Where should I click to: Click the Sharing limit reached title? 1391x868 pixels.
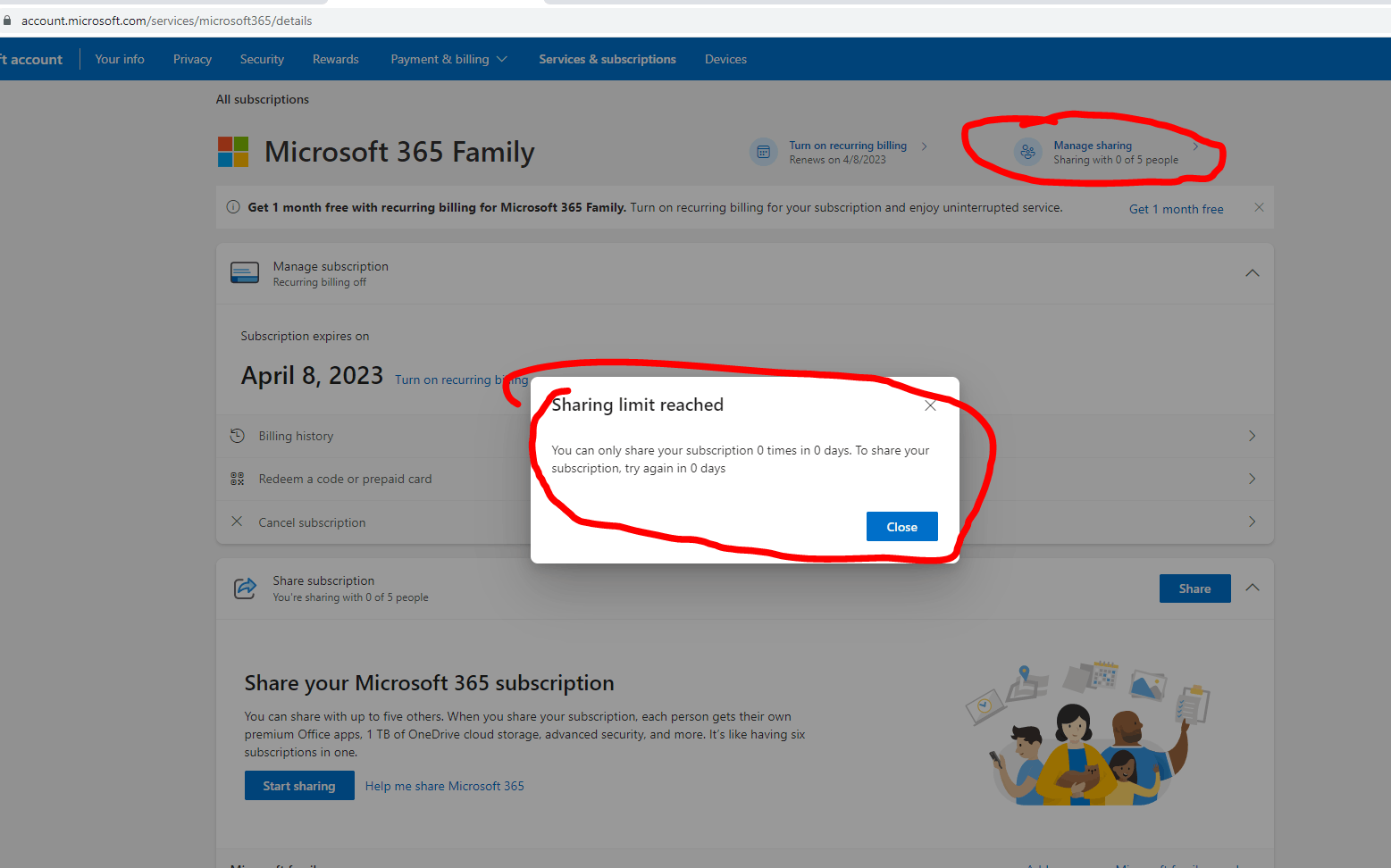click(x=637, y=405)
